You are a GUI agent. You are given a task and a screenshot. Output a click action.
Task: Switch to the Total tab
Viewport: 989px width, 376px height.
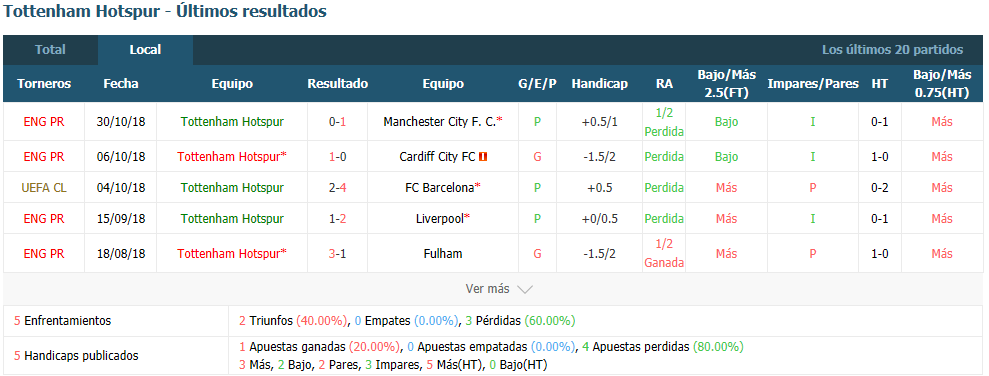tap(50, 50)
